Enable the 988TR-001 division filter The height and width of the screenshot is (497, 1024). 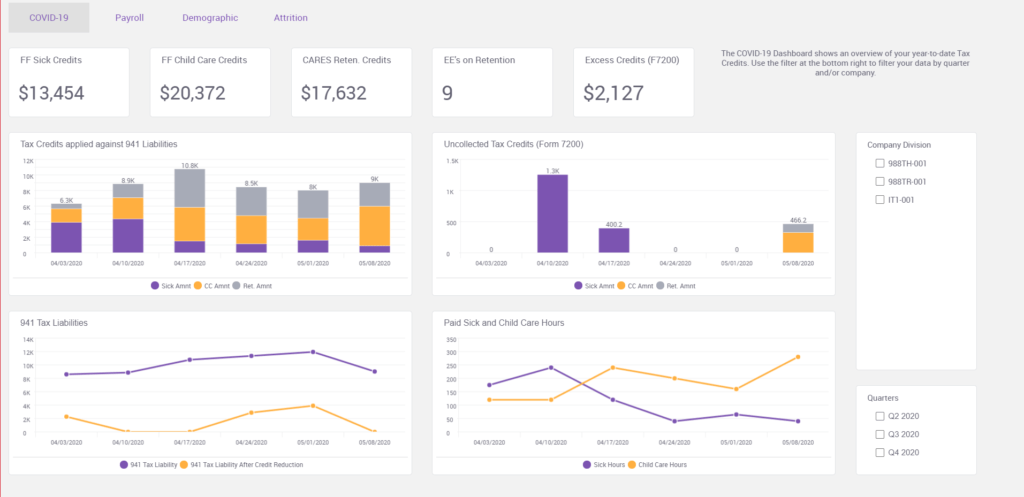880,182
